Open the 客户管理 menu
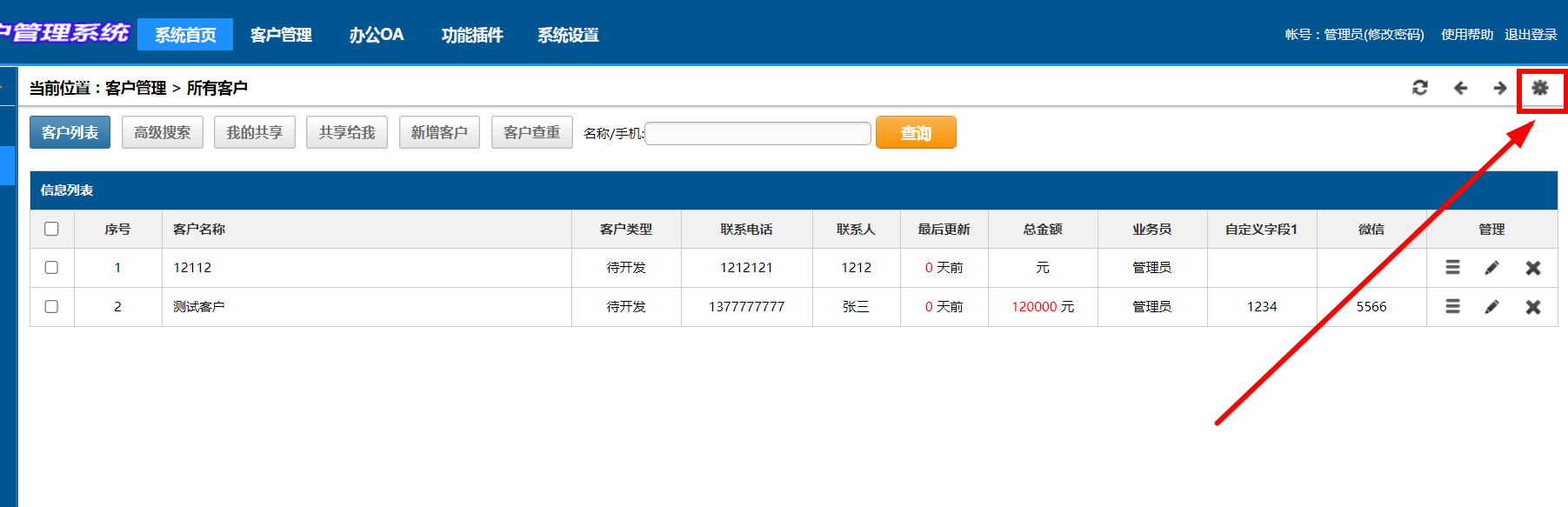Image resolution: width=1568 pixels, height=507 pixels. tap(281, 35)
